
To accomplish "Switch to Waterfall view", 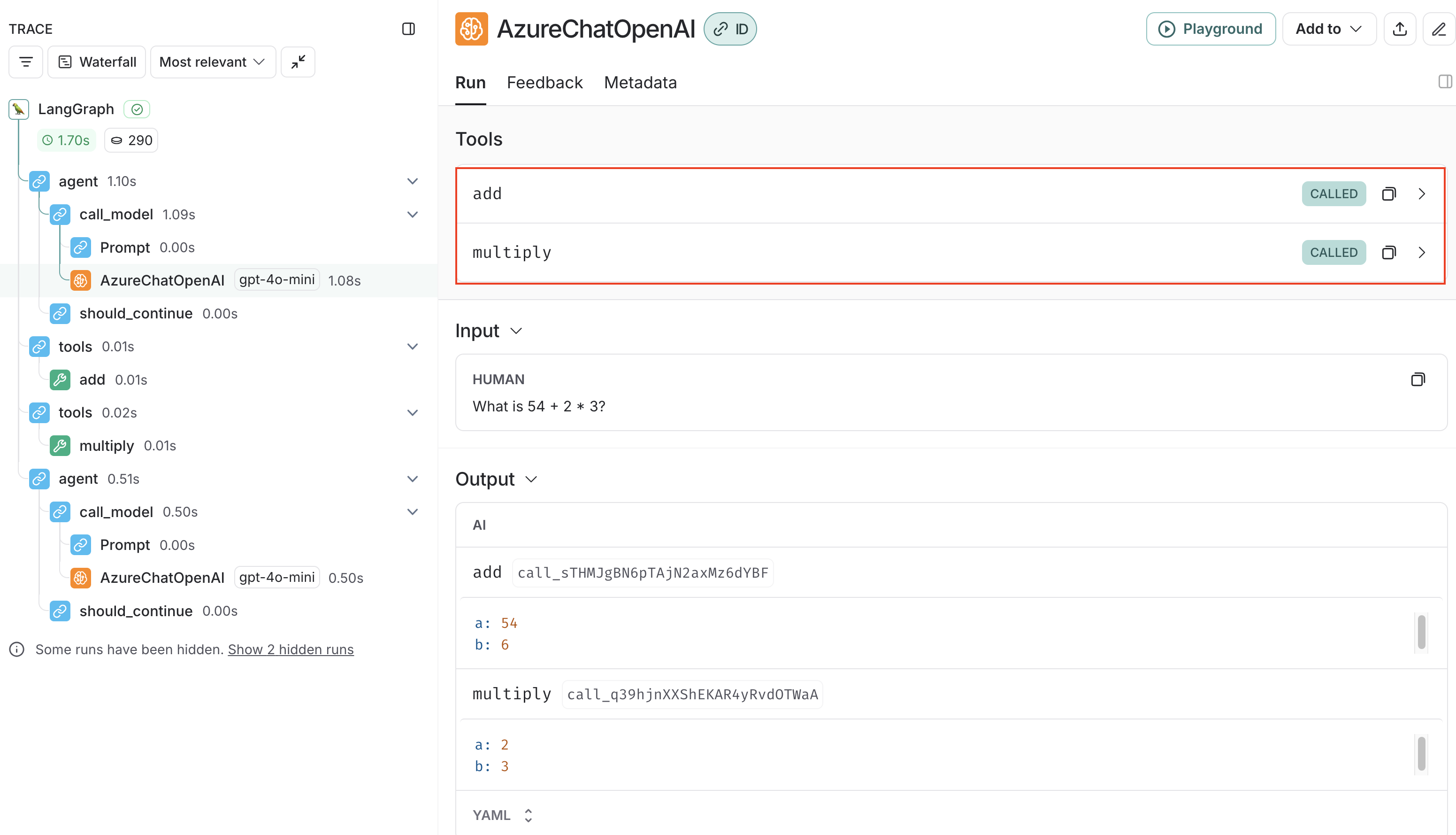I will (x=96, y=62).
